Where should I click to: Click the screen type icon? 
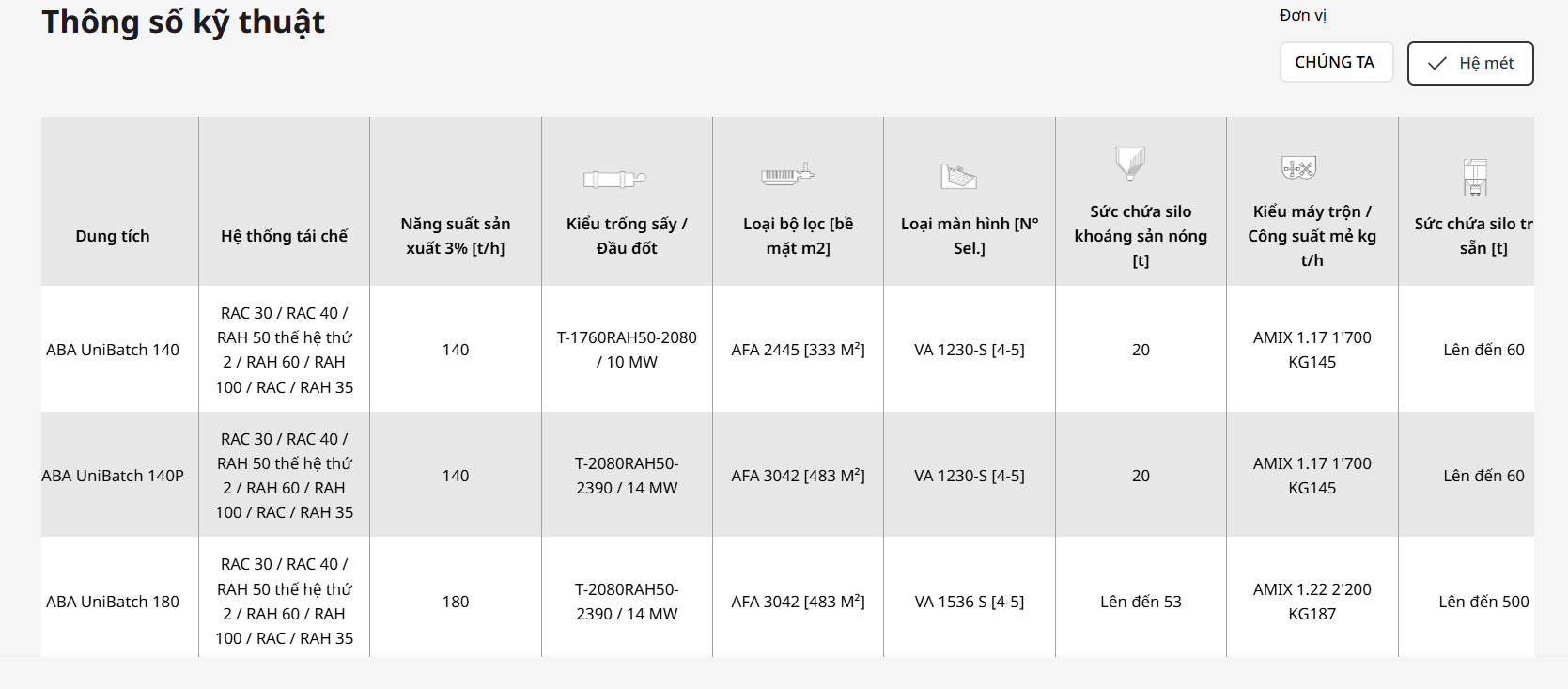[958, 176]
